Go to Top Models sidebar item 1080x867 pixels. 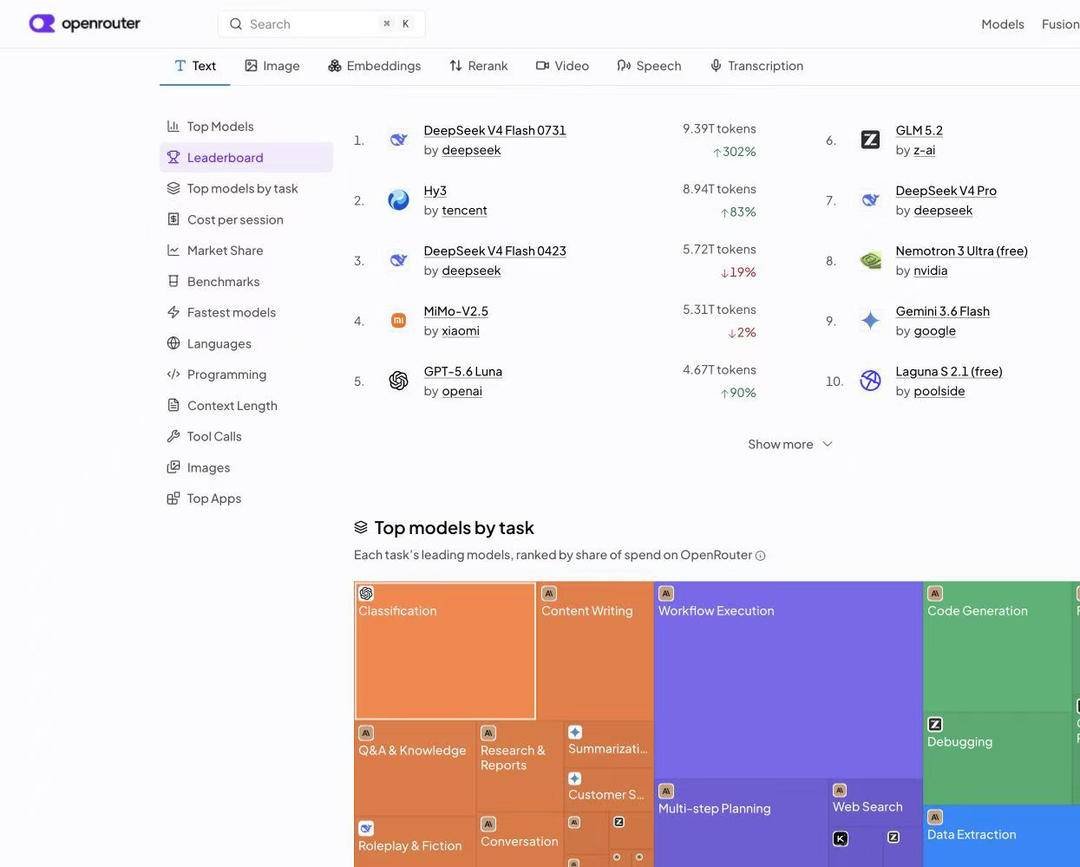point(246,127)
